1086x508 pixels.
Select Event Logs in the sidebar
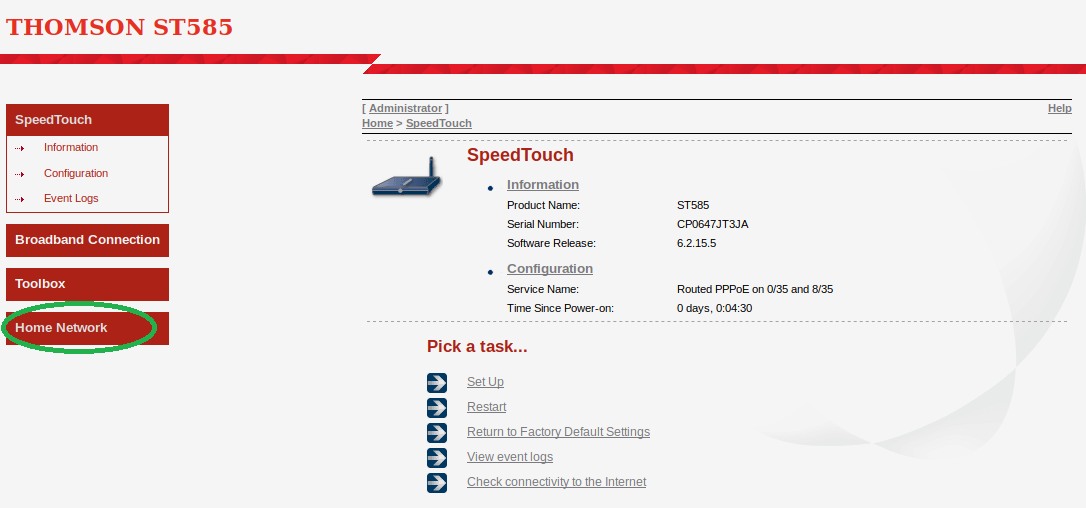(x=71, y=198)
